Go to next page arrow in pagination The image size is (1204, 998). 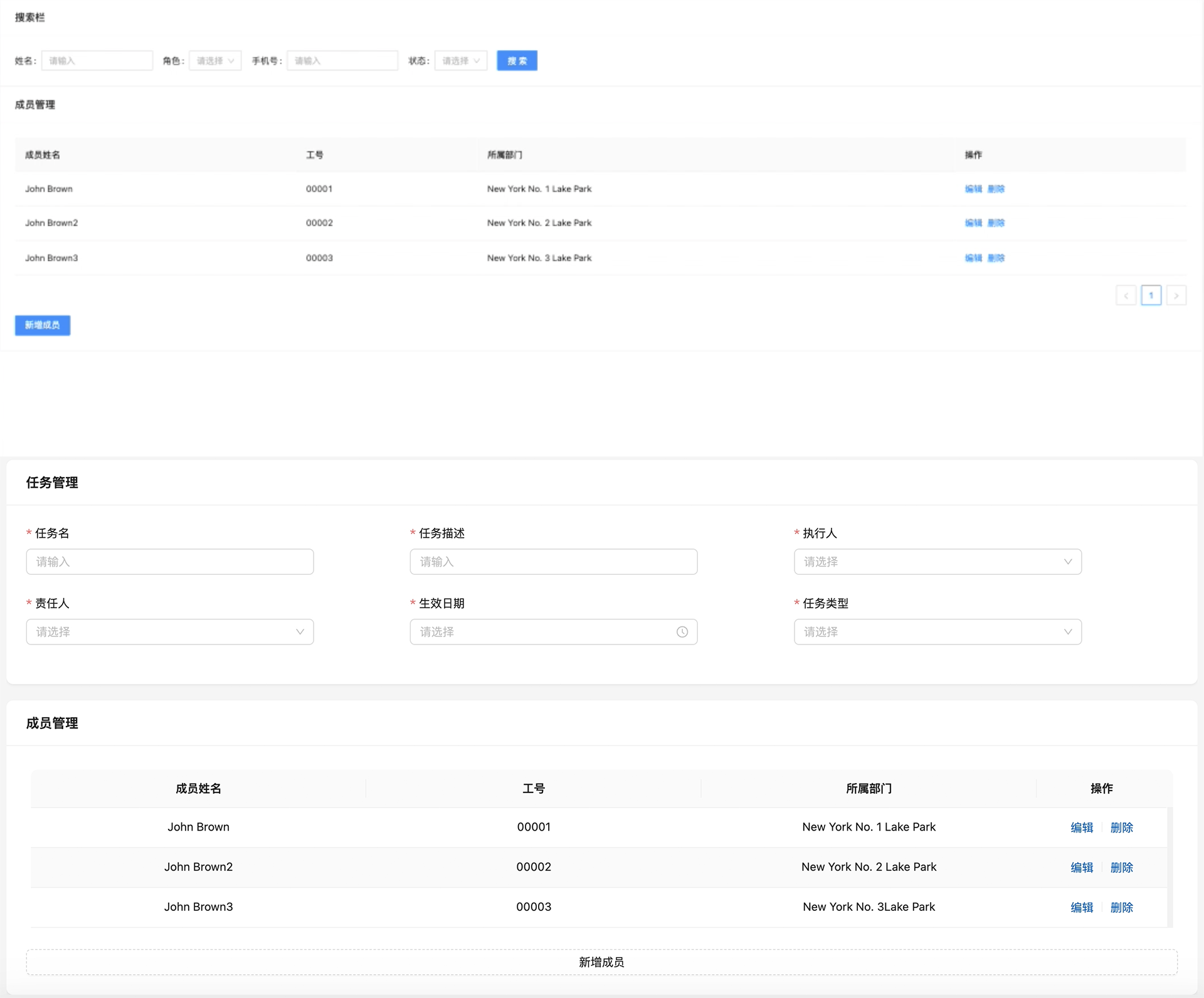(x=1176, y=295)
